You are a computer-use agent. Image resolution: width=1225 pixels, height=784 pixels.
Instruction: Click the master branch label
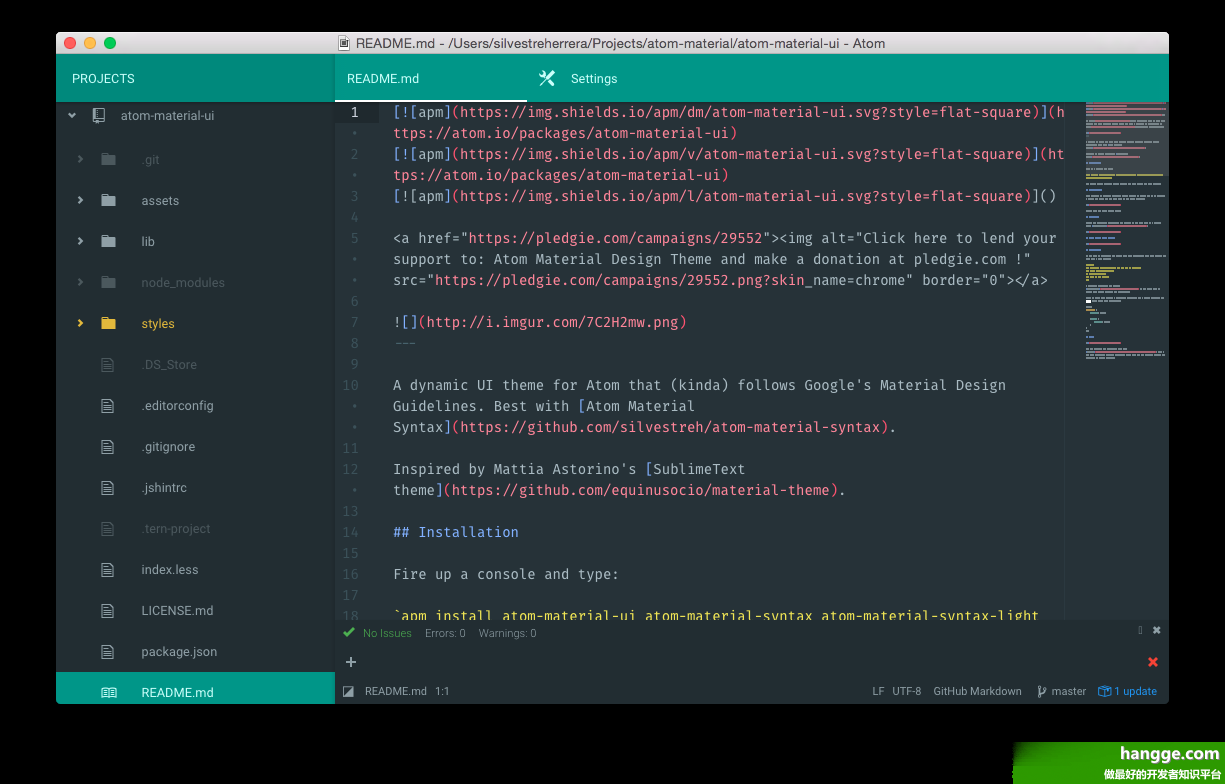[x=1069, y=691]
